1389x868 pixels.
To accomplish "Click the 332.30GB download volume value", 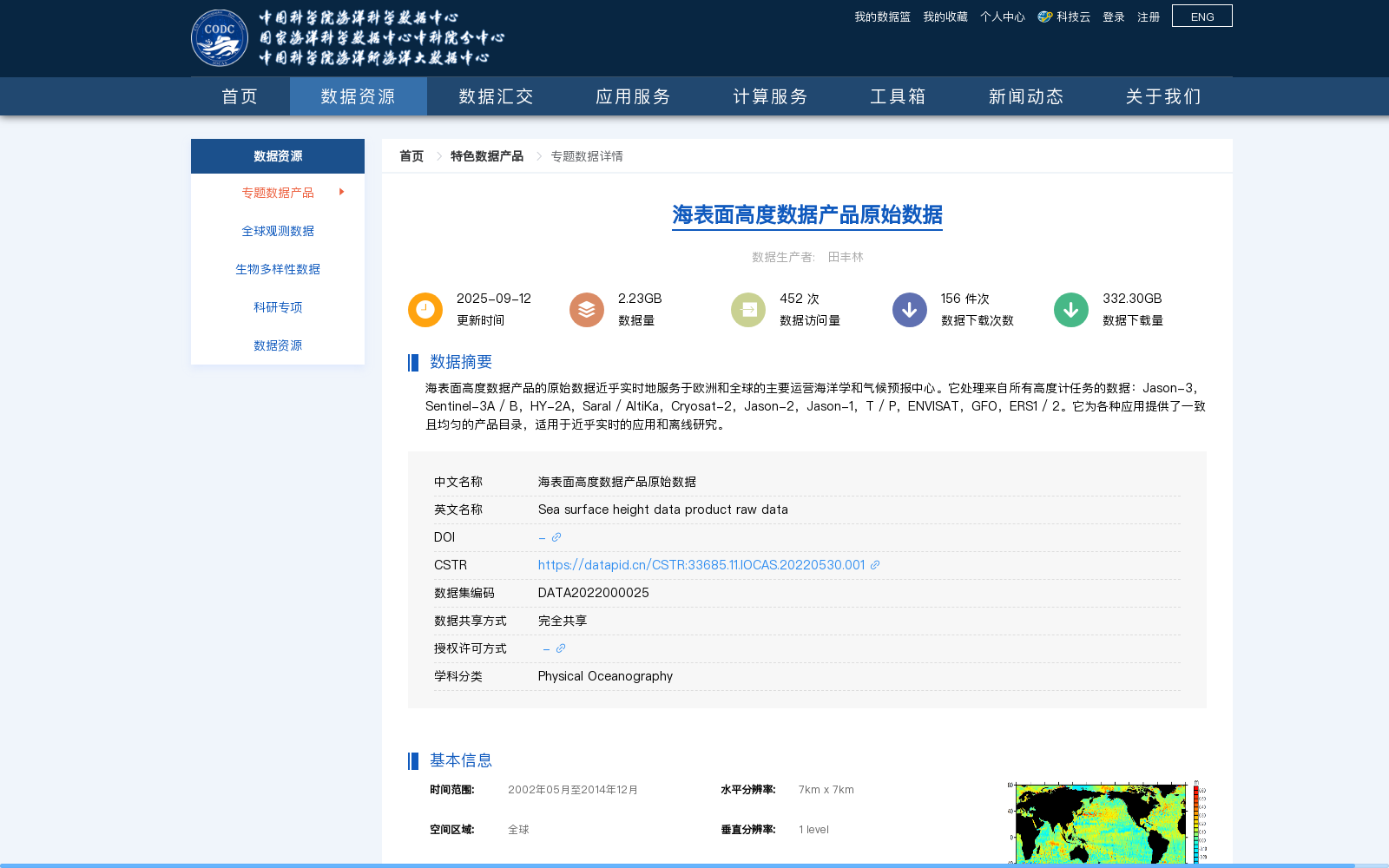I will click(1132, 299).
